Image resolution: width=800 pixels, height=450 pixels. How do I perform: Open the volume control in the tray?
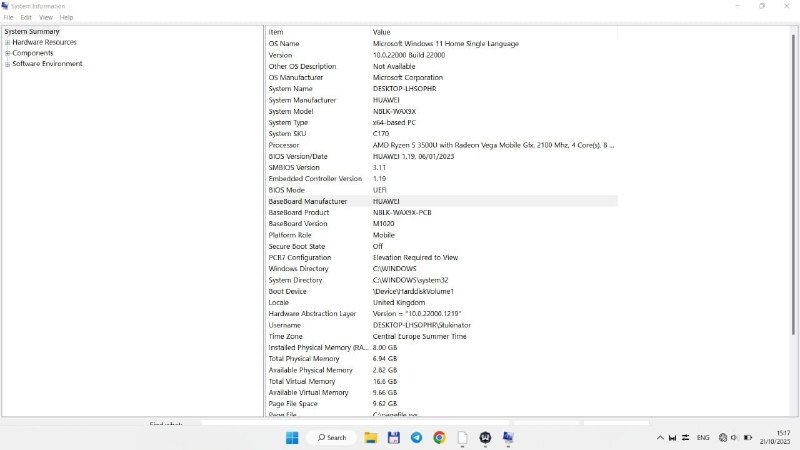coord(735,438)
